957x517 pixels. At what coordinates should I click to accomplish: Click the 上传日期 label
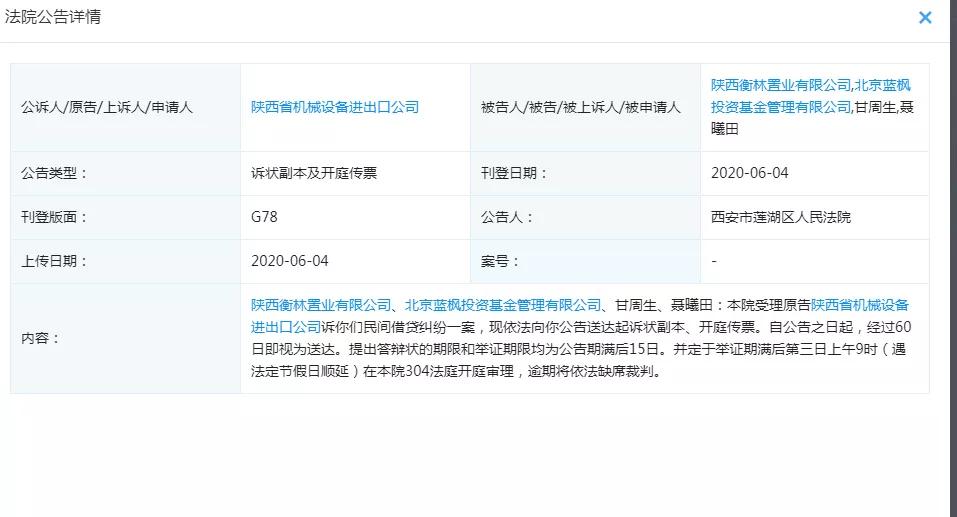coord(54,261)
